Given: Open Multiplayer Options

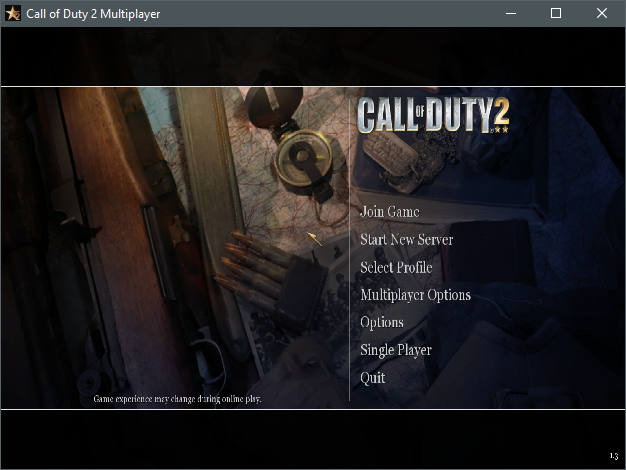Looking at the screenshot, I should coord(415,295).
